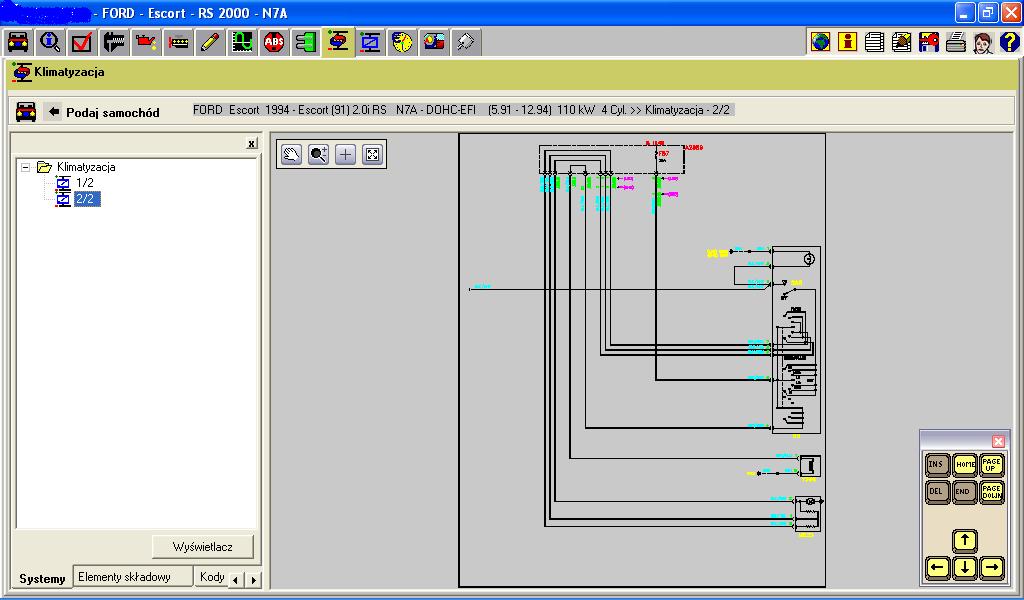The height and width of the screenshot is (600, 1024).
Task: Click the red checkmark toolbar icon
Action: (x=82, y=42)
